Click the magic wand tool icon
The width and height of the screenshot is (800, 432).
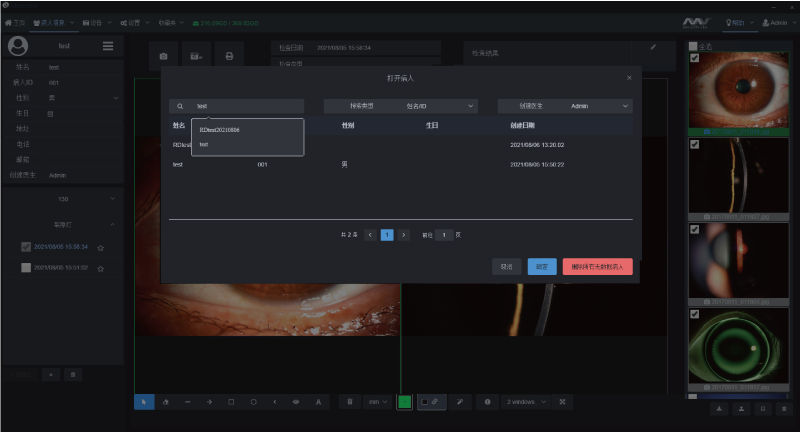(460, 402)
